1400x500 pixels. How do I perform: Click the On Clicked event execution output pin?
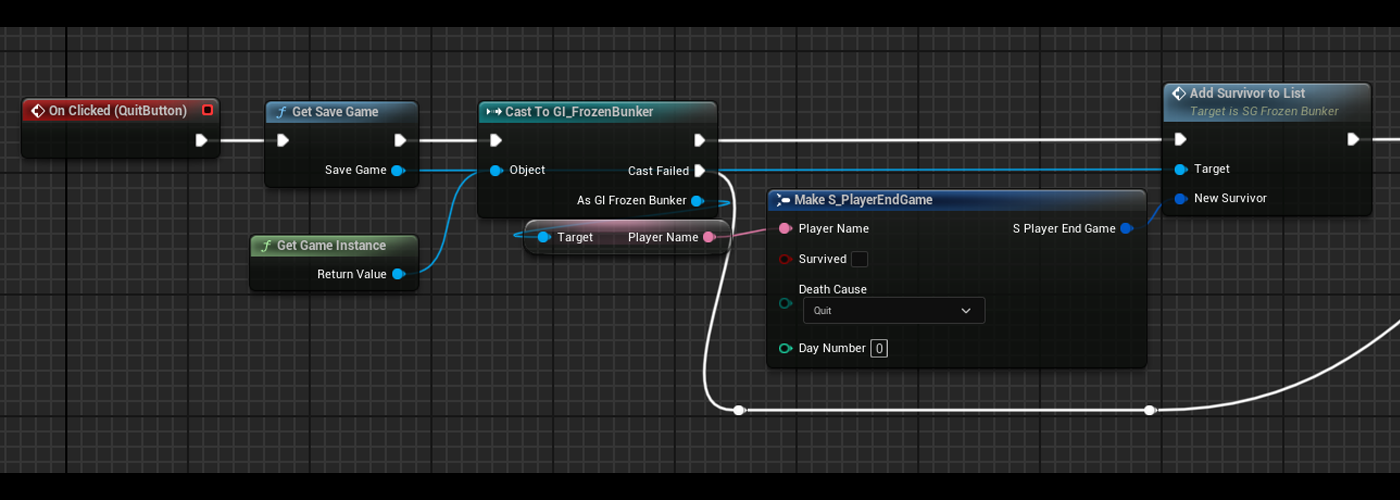tap(201, 140)
